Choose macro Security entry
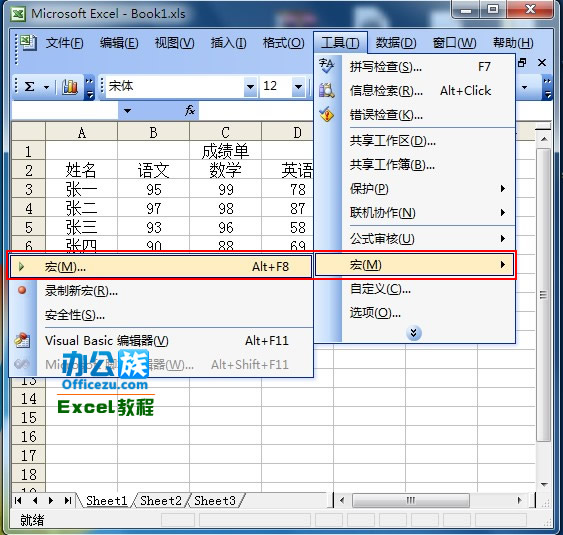563x535 pixels. (x=161, y=315)
